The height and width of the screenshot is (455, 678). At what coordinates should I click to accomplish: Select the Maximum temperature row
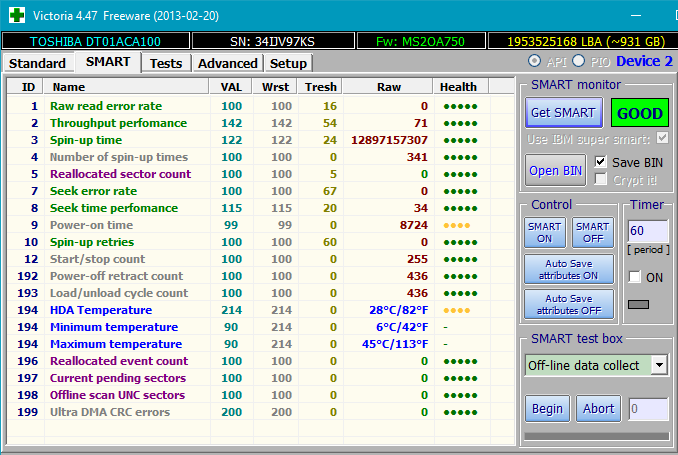(261, 344)
